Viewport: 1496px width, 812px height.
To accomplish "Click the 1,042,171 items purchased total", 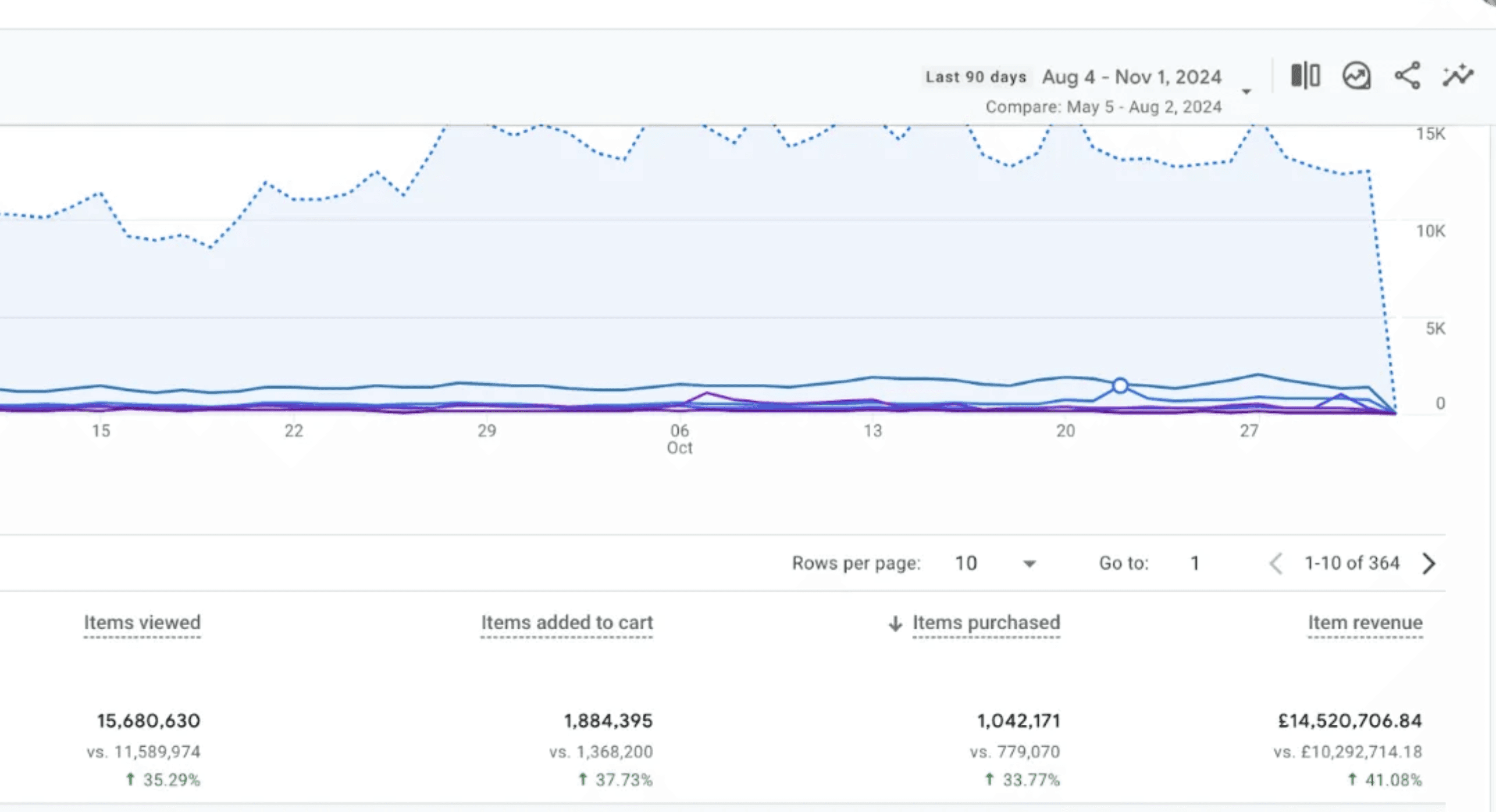I will [1018, 721].
